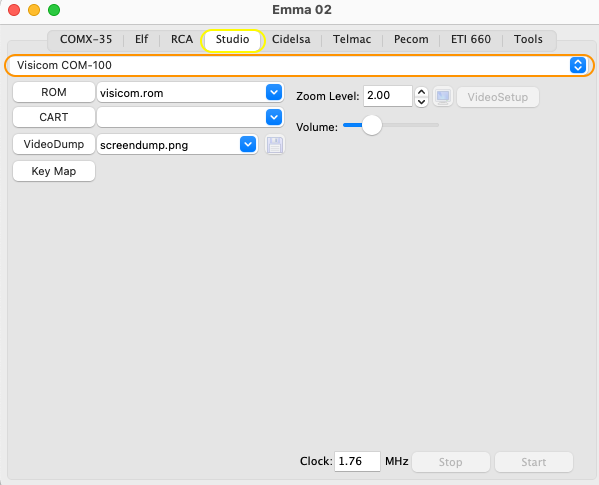Image resolution: width=599 pixels, height=485 pixels.
Task: Expand the CART file dropdown arrow
Action: pos(274,117)
